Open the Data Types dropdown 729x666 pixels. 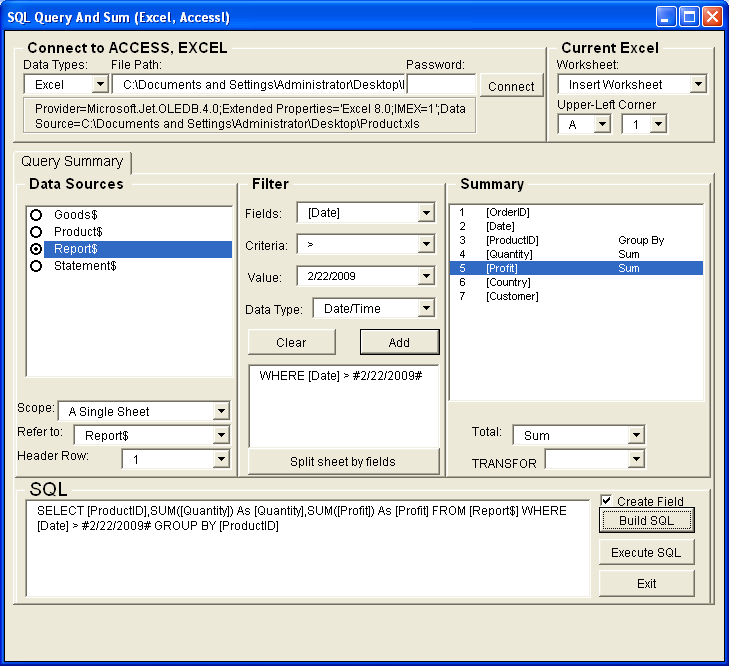(99, 85)
